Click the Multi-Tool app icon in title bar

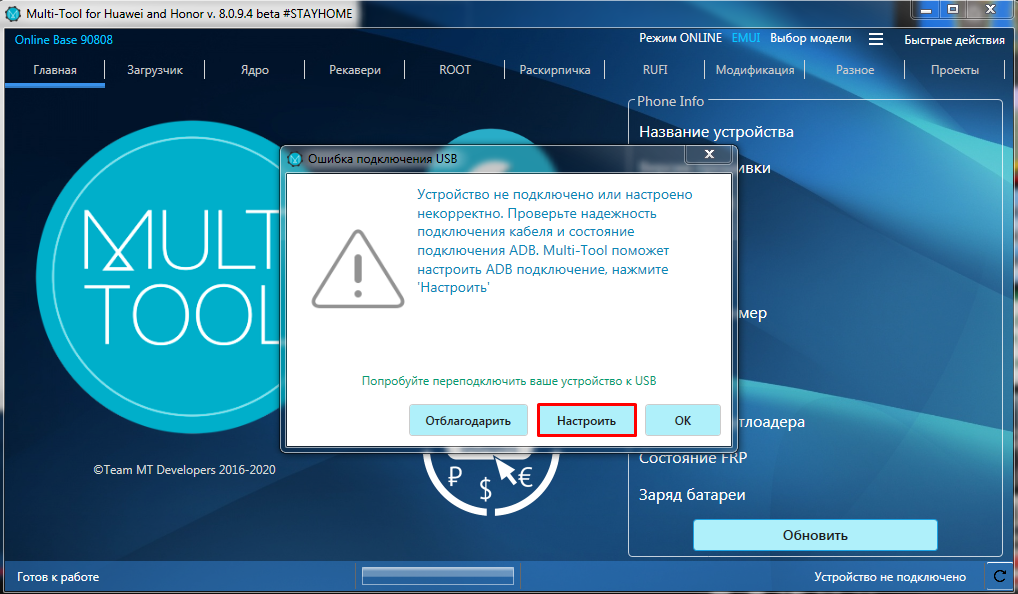pos(12,13)
